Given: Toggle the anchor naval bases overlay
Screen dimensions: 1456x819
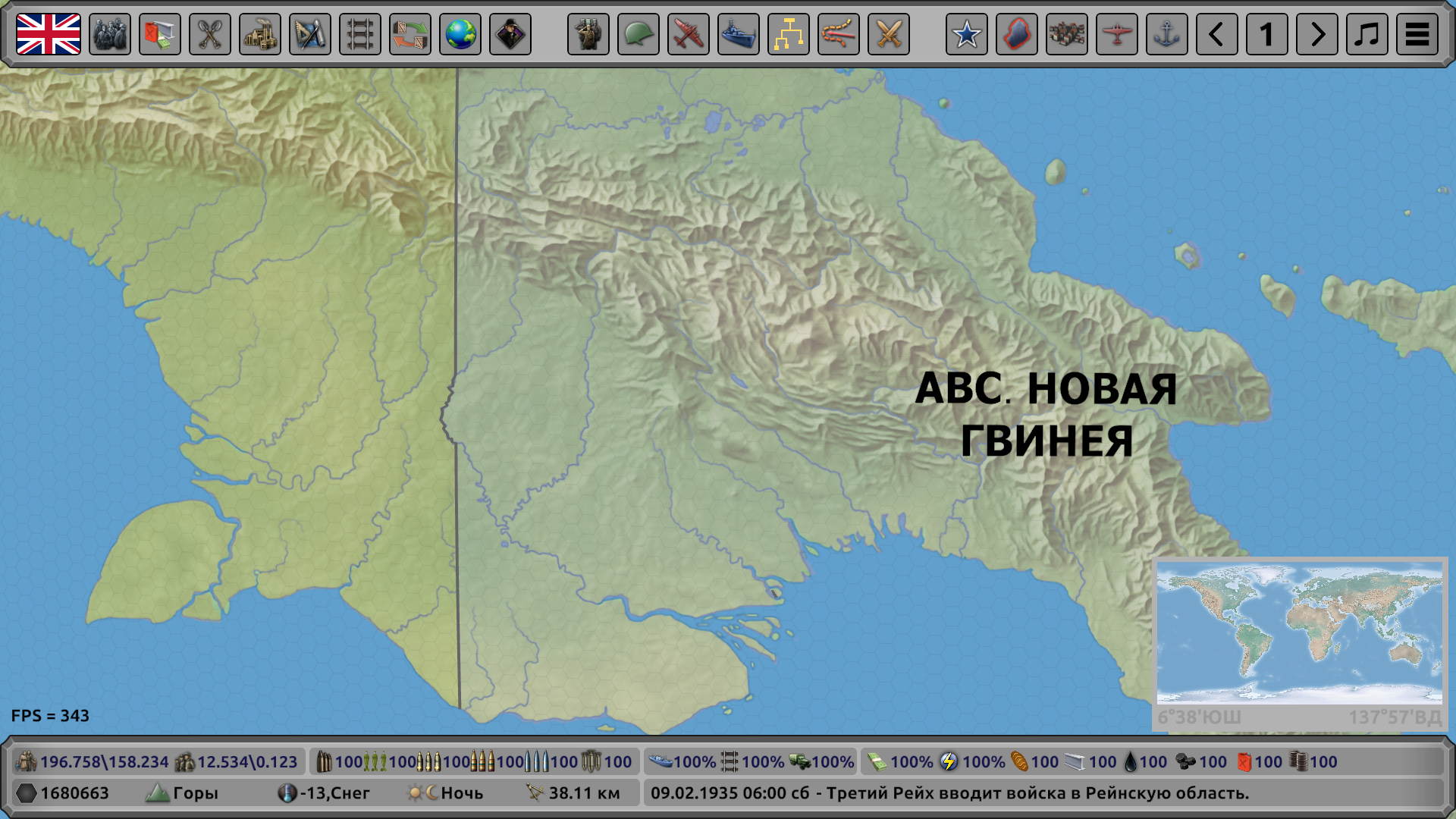Looking at the screenshot, I should pos(1167,34).
